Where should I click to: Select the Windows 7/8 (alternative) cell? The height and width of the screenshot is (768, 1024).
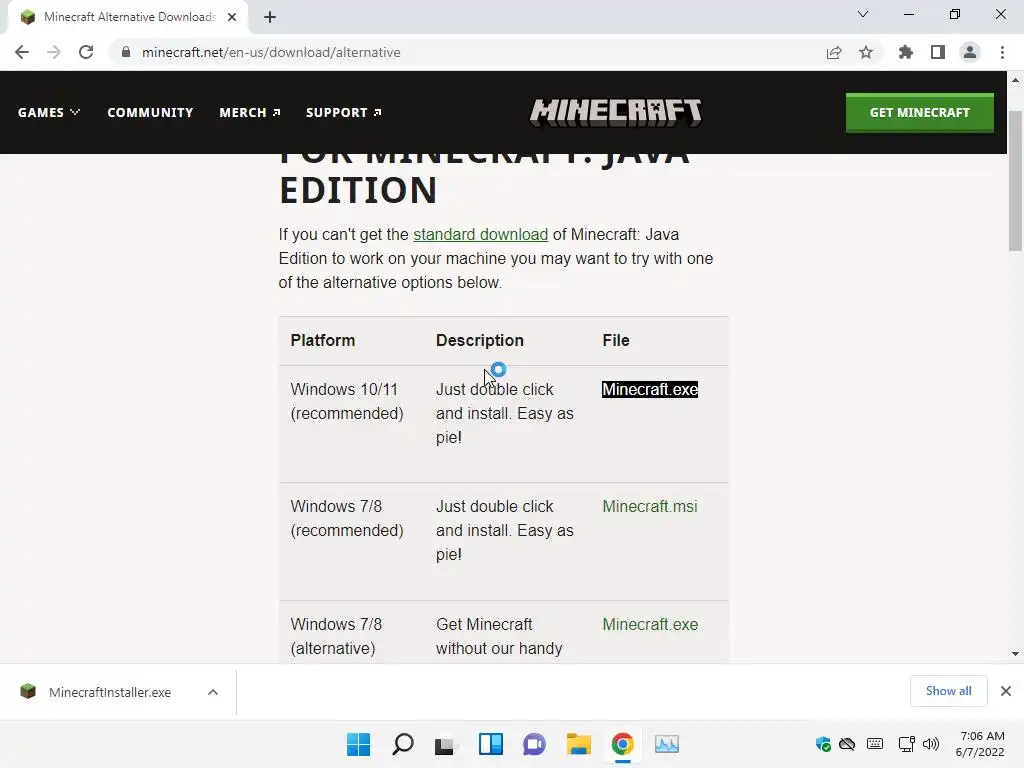(x=336, y=636)
